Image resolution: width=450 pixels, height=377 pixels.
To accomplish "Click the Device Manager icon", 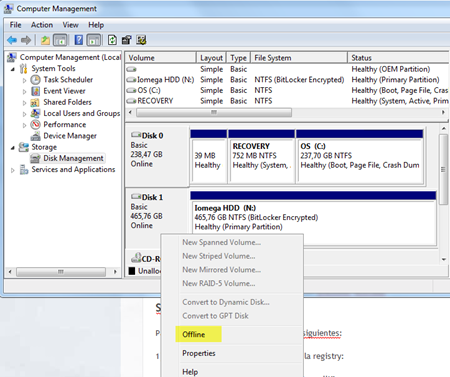I will coord(35,136).
